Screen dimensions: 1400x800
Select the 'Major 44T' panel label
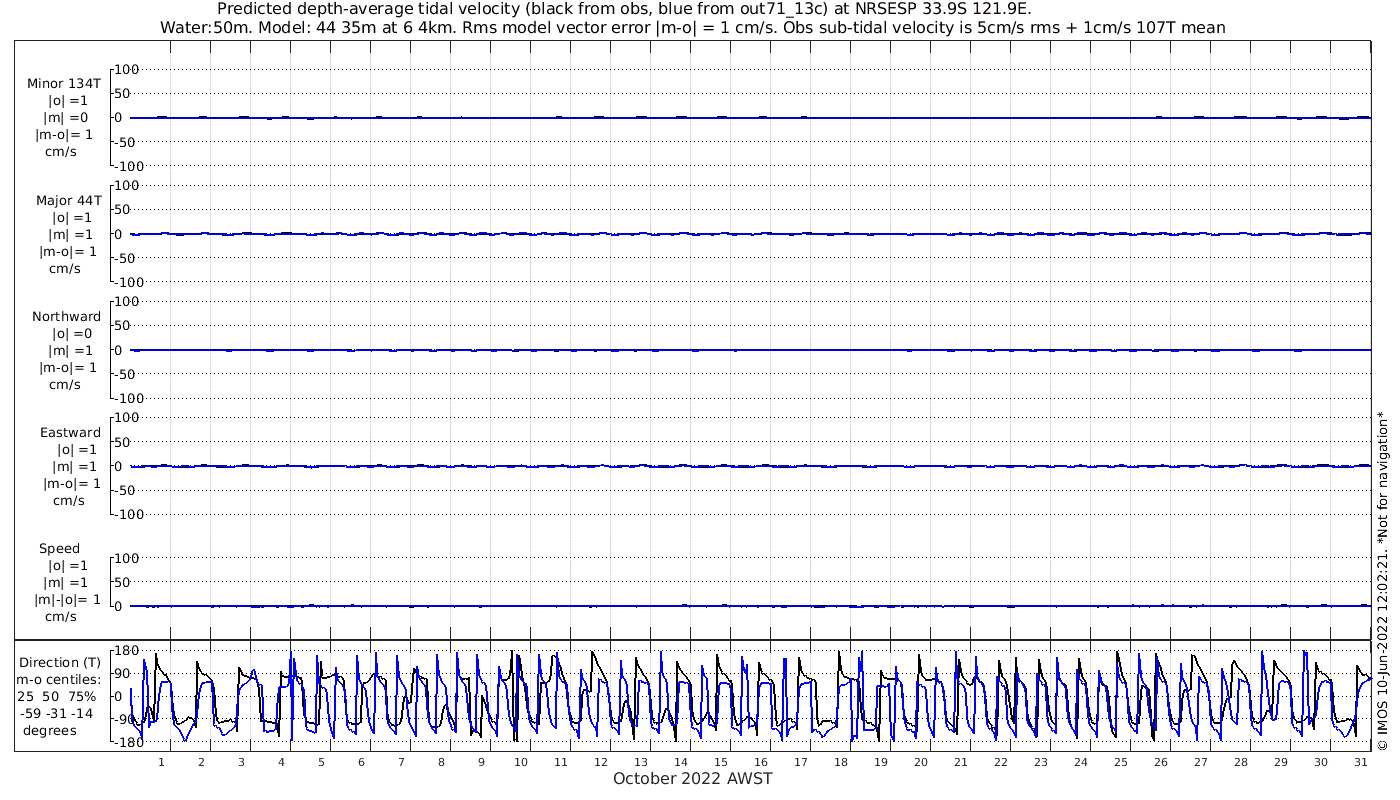67,200
